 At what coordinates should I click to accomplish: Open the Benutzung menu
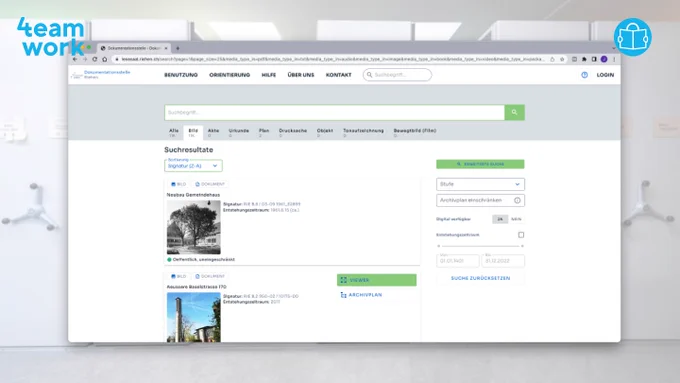181,75
